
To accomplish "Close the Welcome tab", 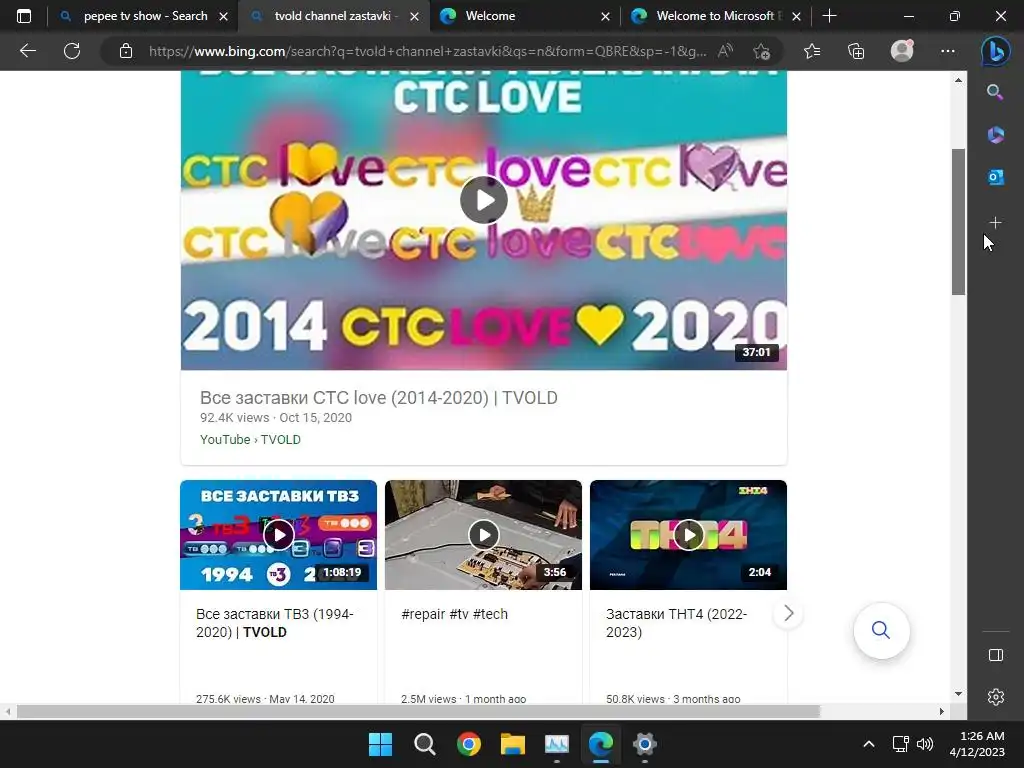I will pyautogui.click(x=605, y=16).
